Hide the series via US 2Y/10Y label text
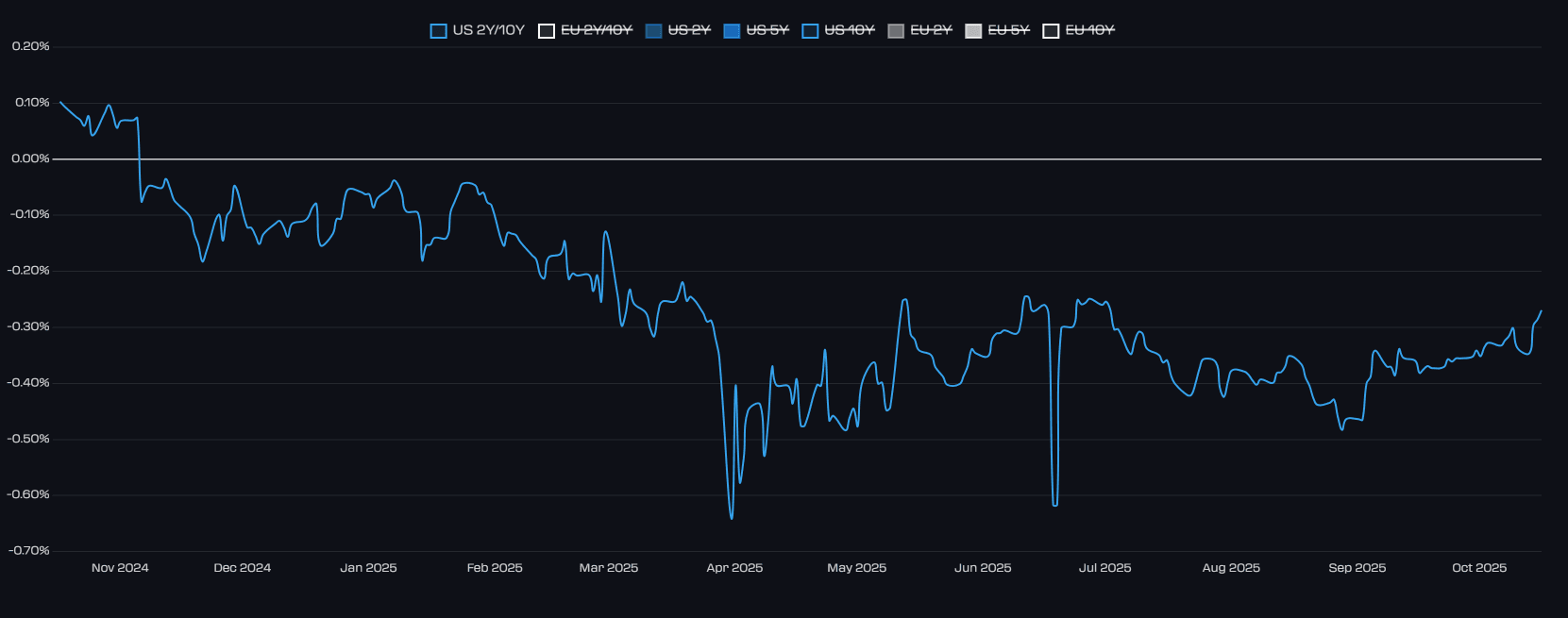The width and height of the screenshot is (1568, 618). click(x=488, y=30)
